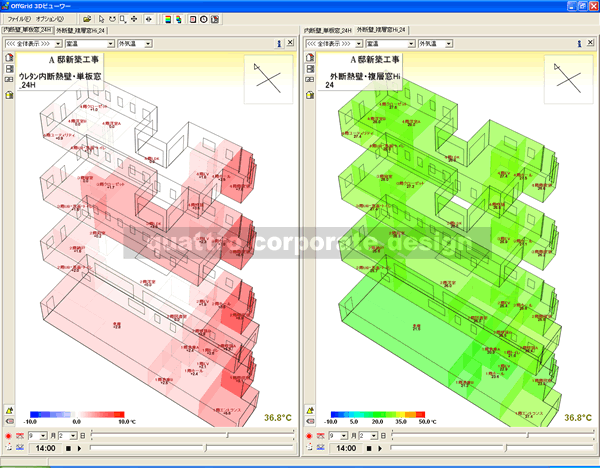Select the zoom magnifier tool

tap(123, 19)
